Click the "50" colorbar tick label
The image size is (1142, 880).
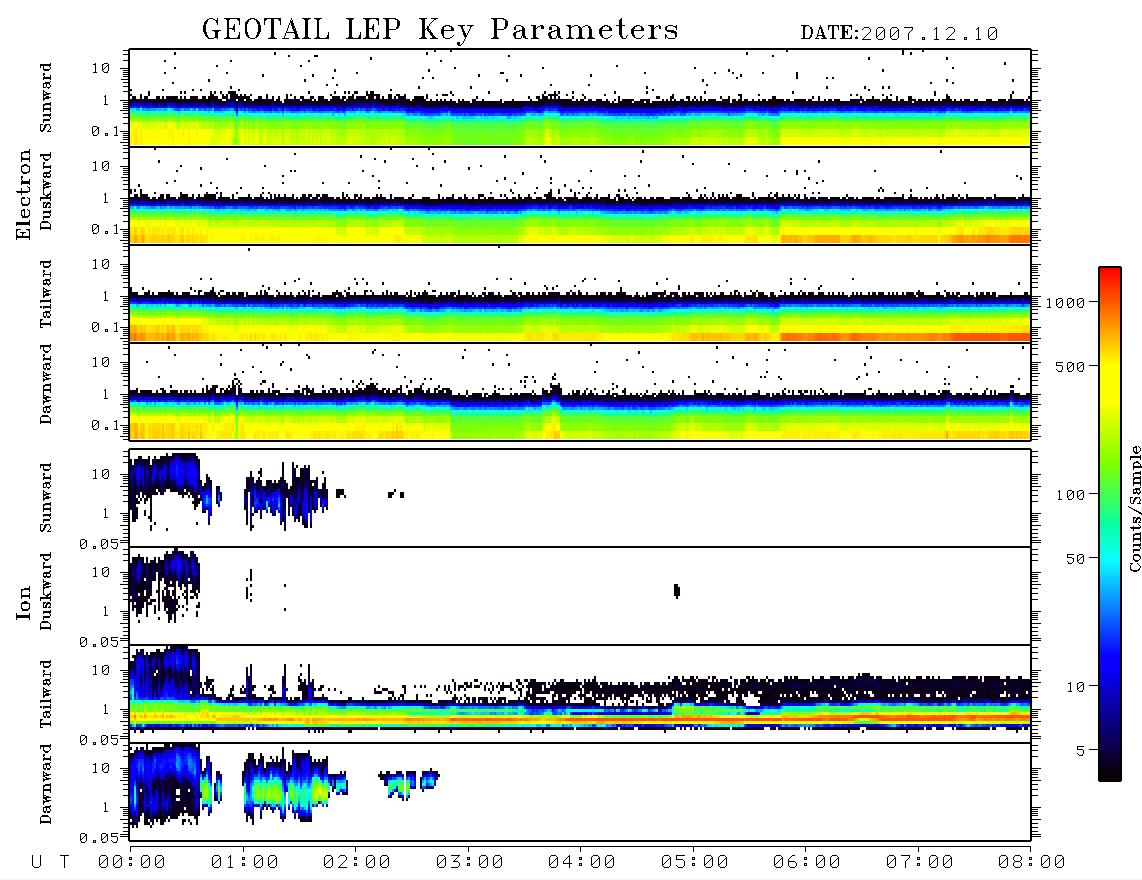1075,559
